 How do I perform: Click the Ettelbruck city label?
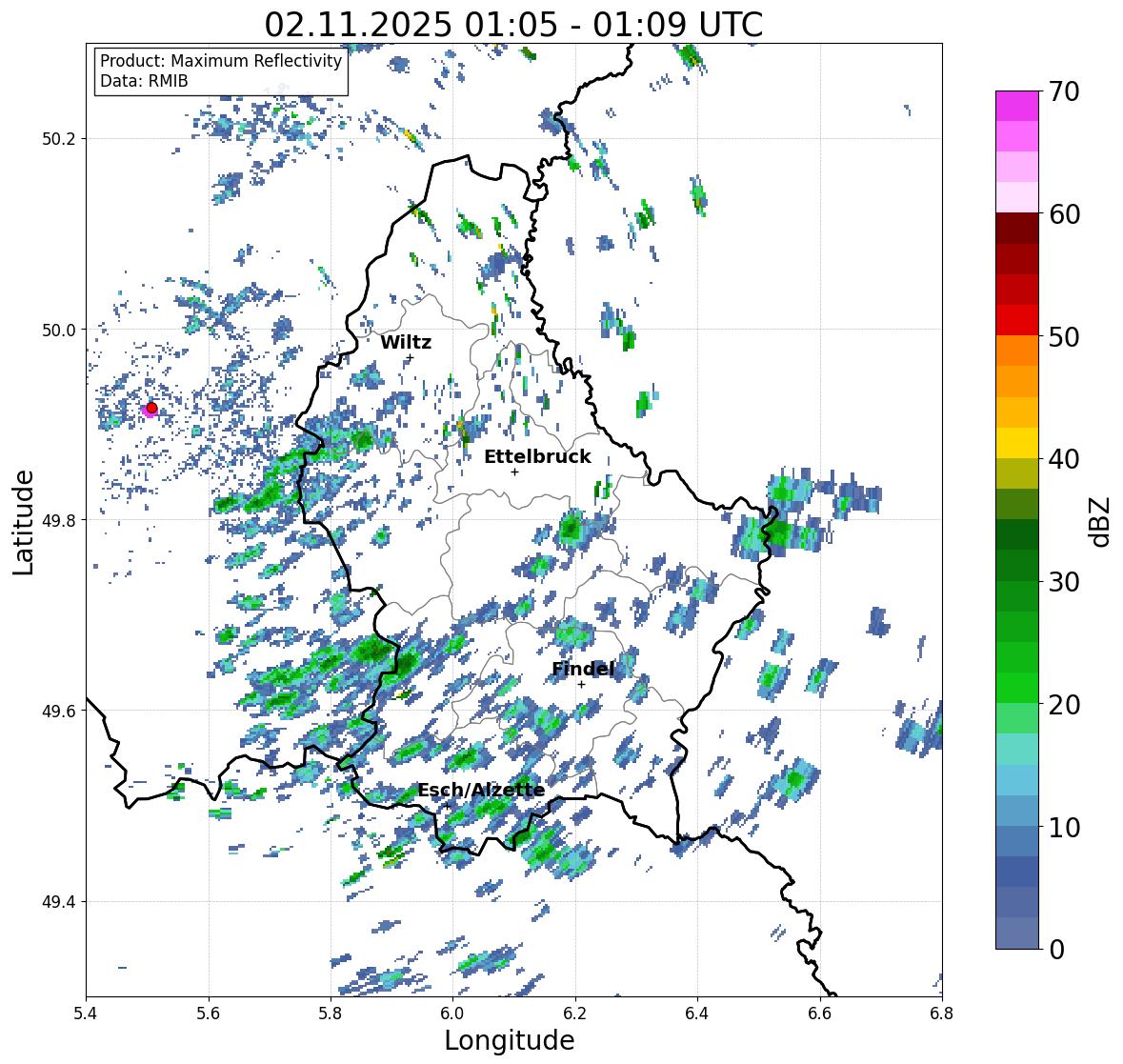[537, 456]
